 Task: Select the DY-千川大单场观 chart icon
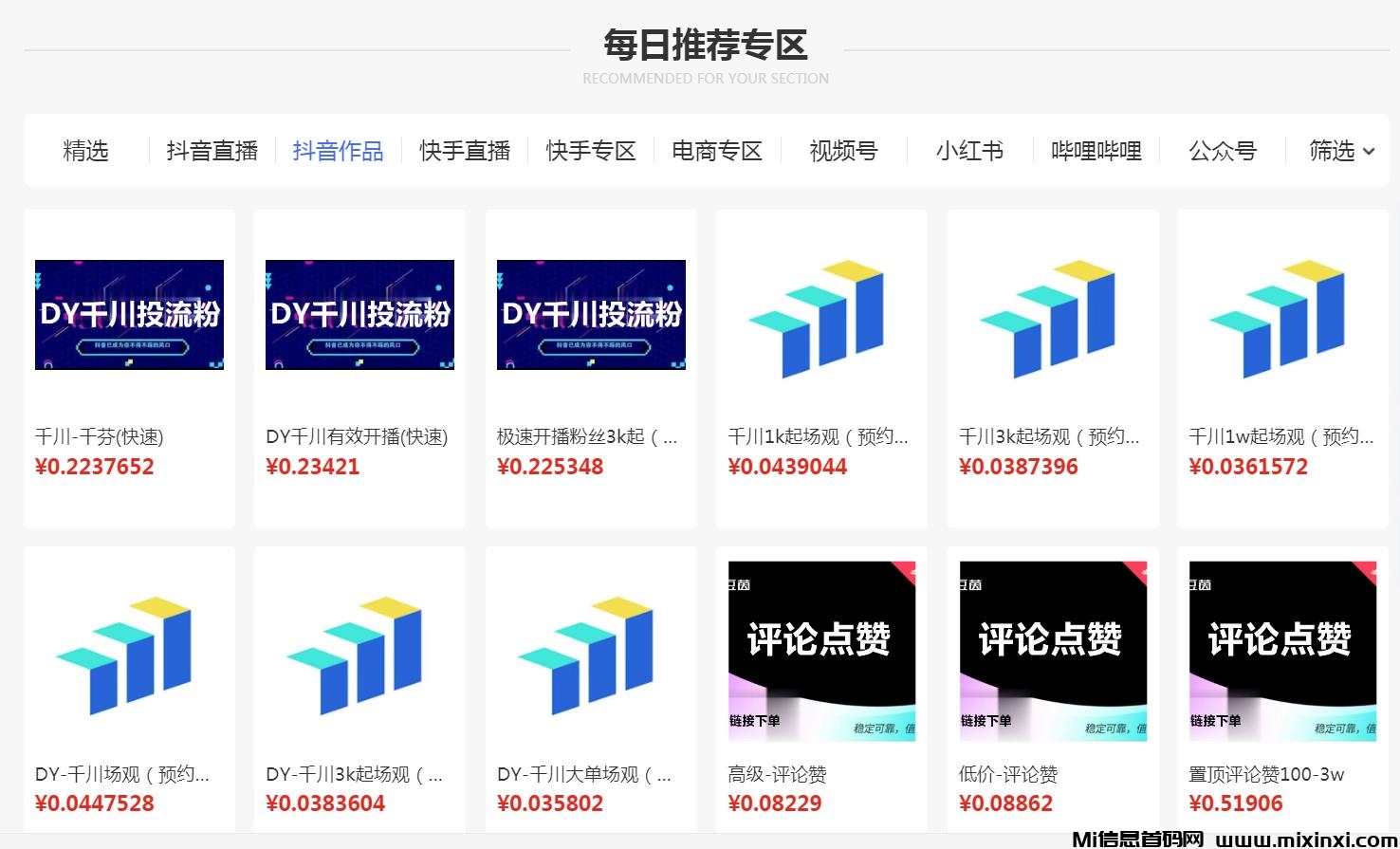pyautogui.click(x=591, y=655)
